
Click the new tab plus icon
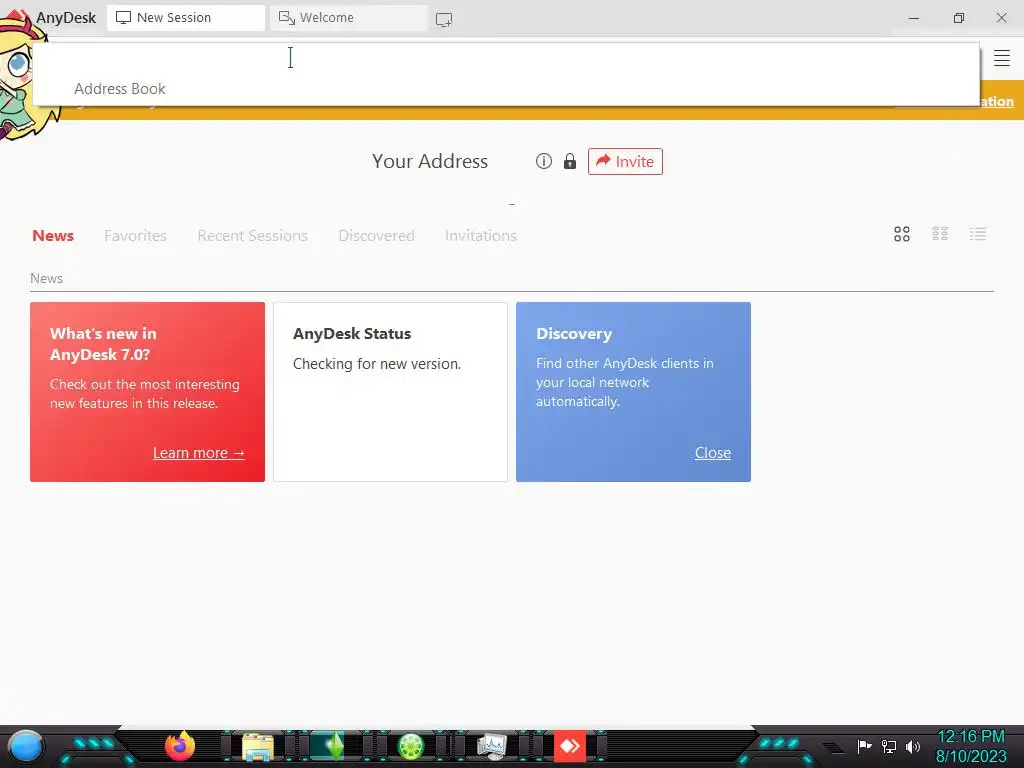point(444,20)
